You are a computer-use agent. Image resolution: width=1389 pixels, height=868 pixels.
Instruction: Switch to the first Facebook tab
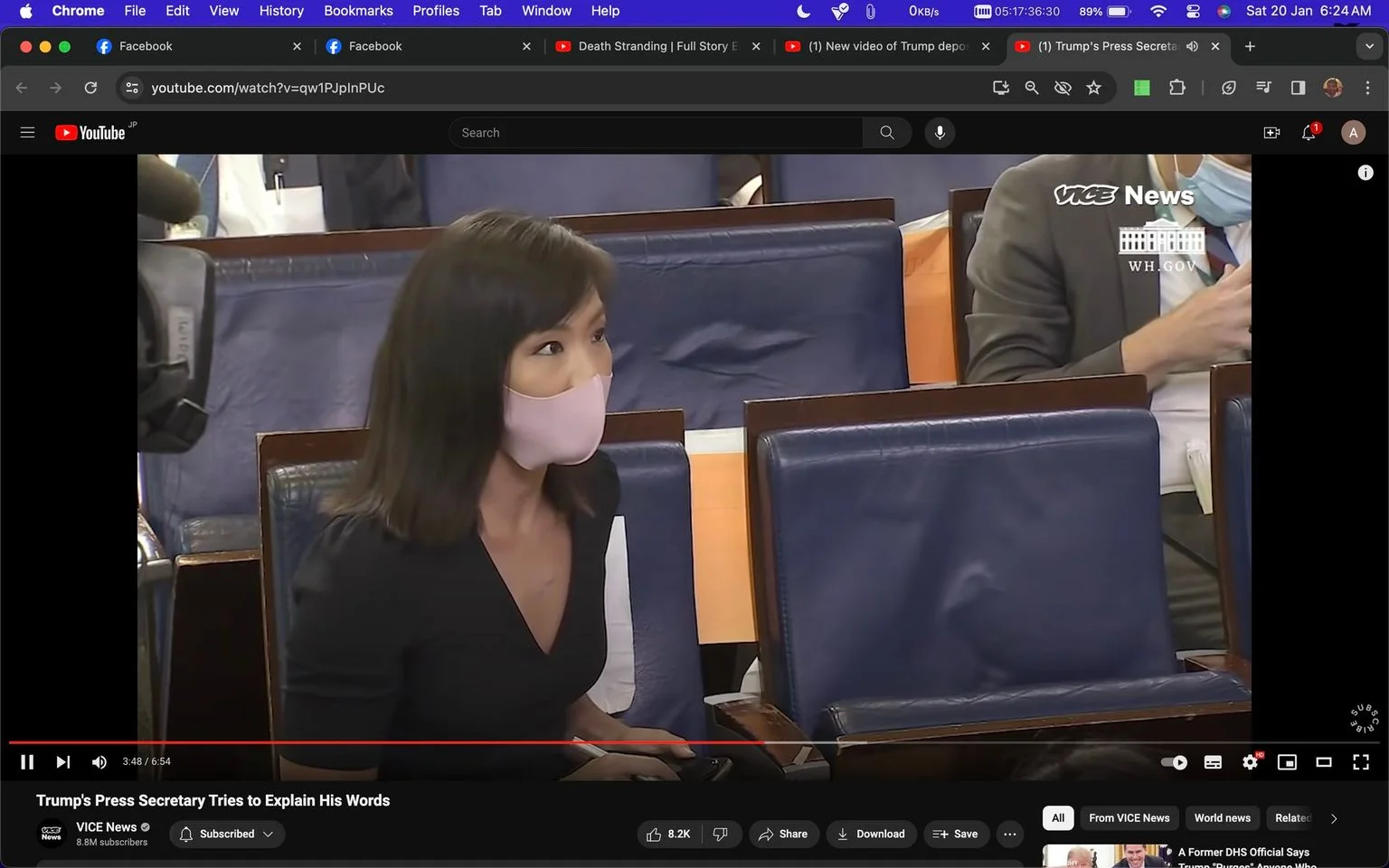199,46
